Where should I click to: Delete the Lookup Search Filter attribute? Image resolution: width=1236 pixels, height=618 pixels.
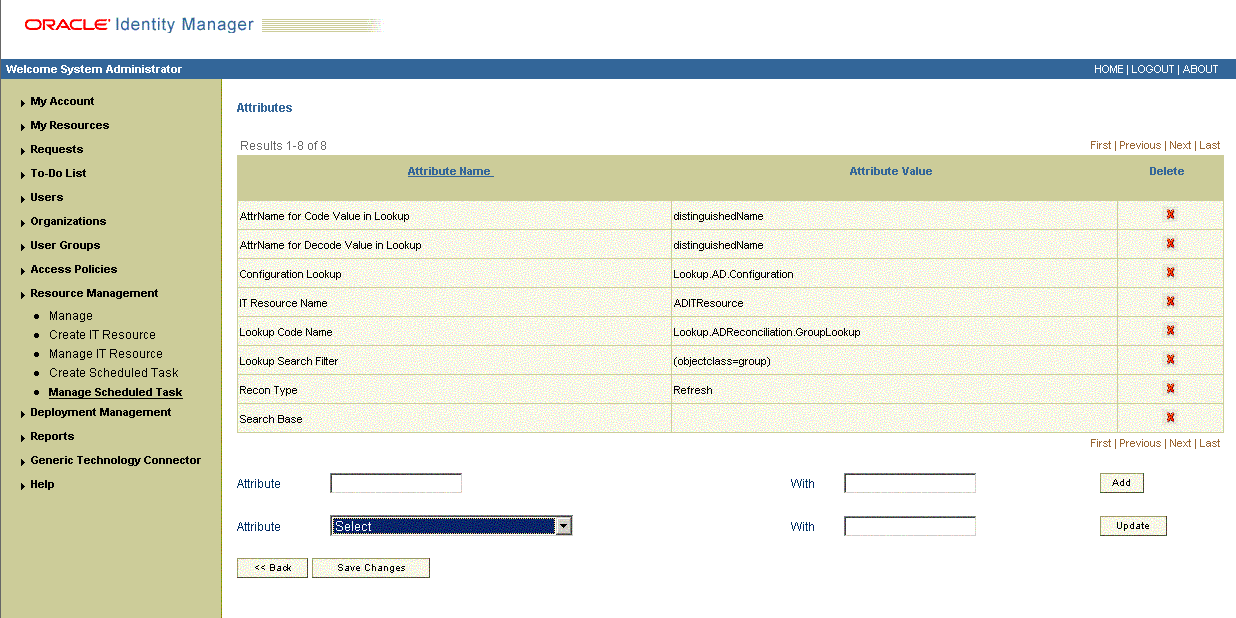pos(1170,359)
